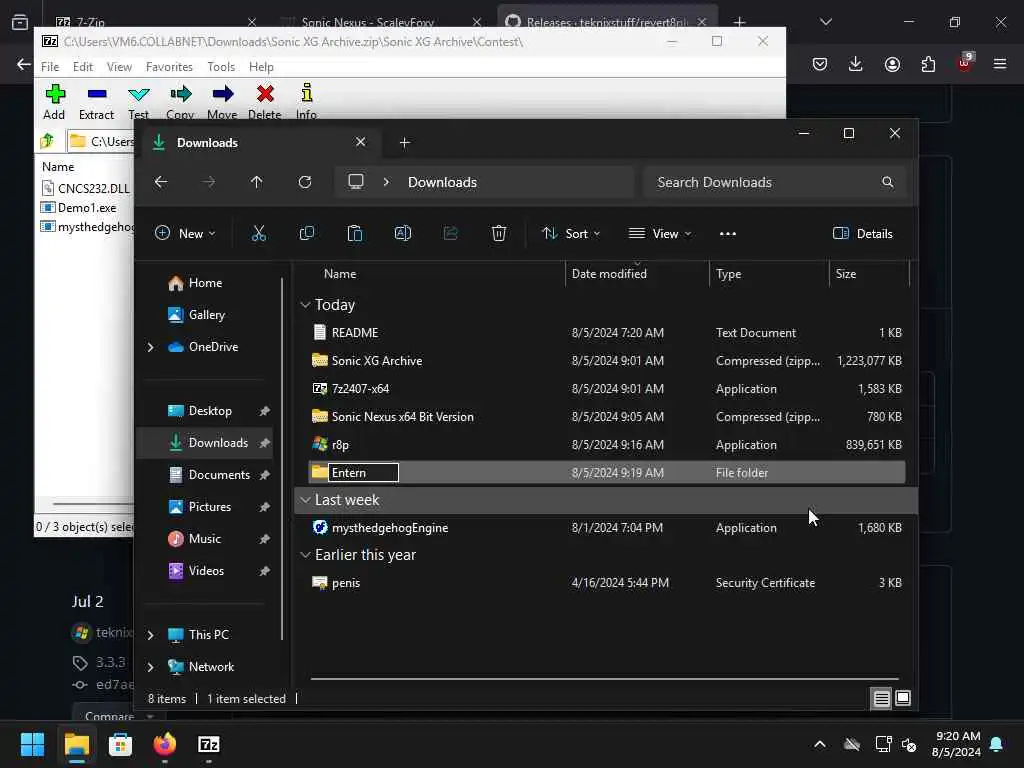Image resolution: width=1024 pixels, height=768 pixels.
Task: Click the horizontal scrollbar in Explorer
Action: [604, 679]
